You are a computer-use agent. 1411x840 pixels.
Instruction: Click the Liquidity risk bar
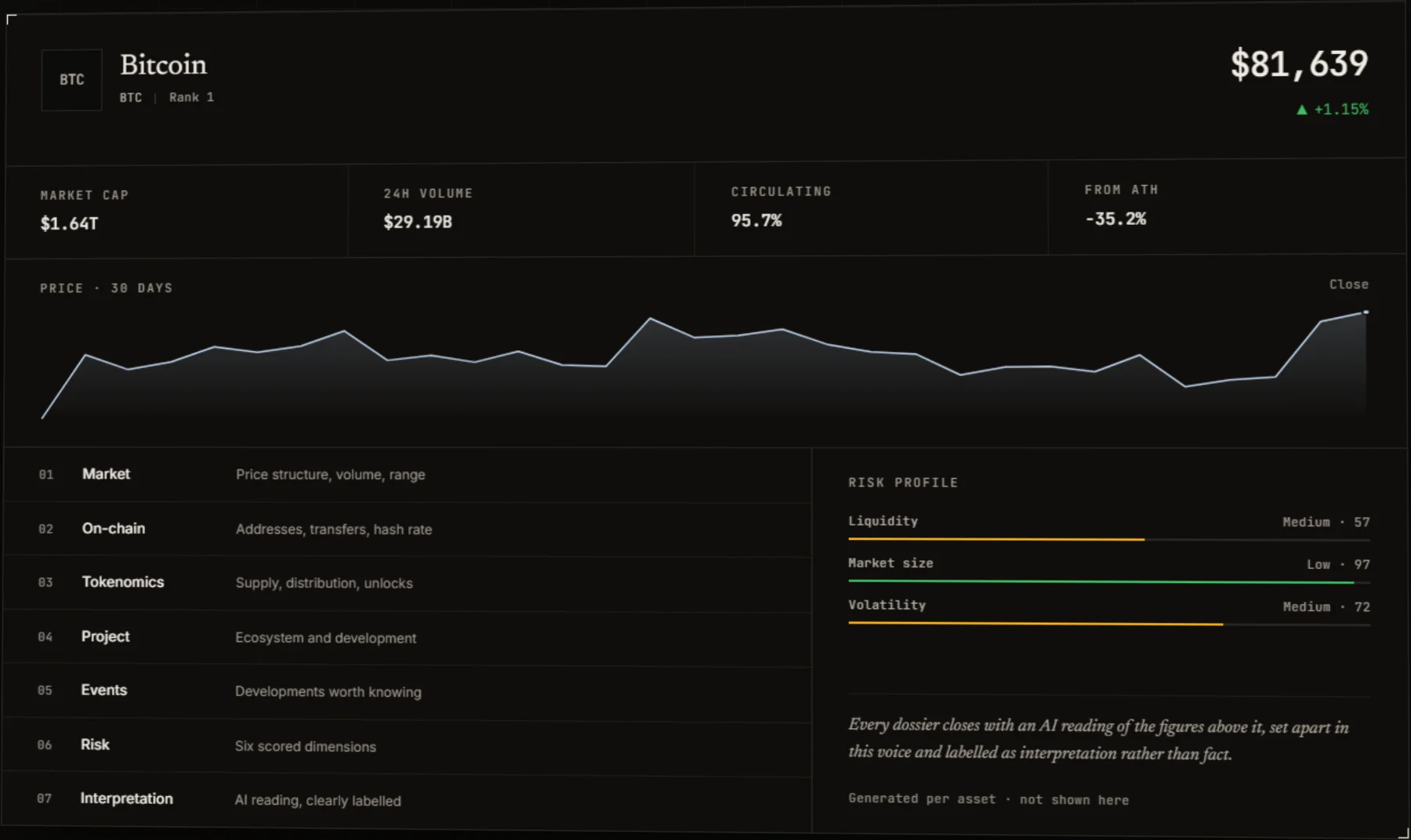[x=1108, y=539]
